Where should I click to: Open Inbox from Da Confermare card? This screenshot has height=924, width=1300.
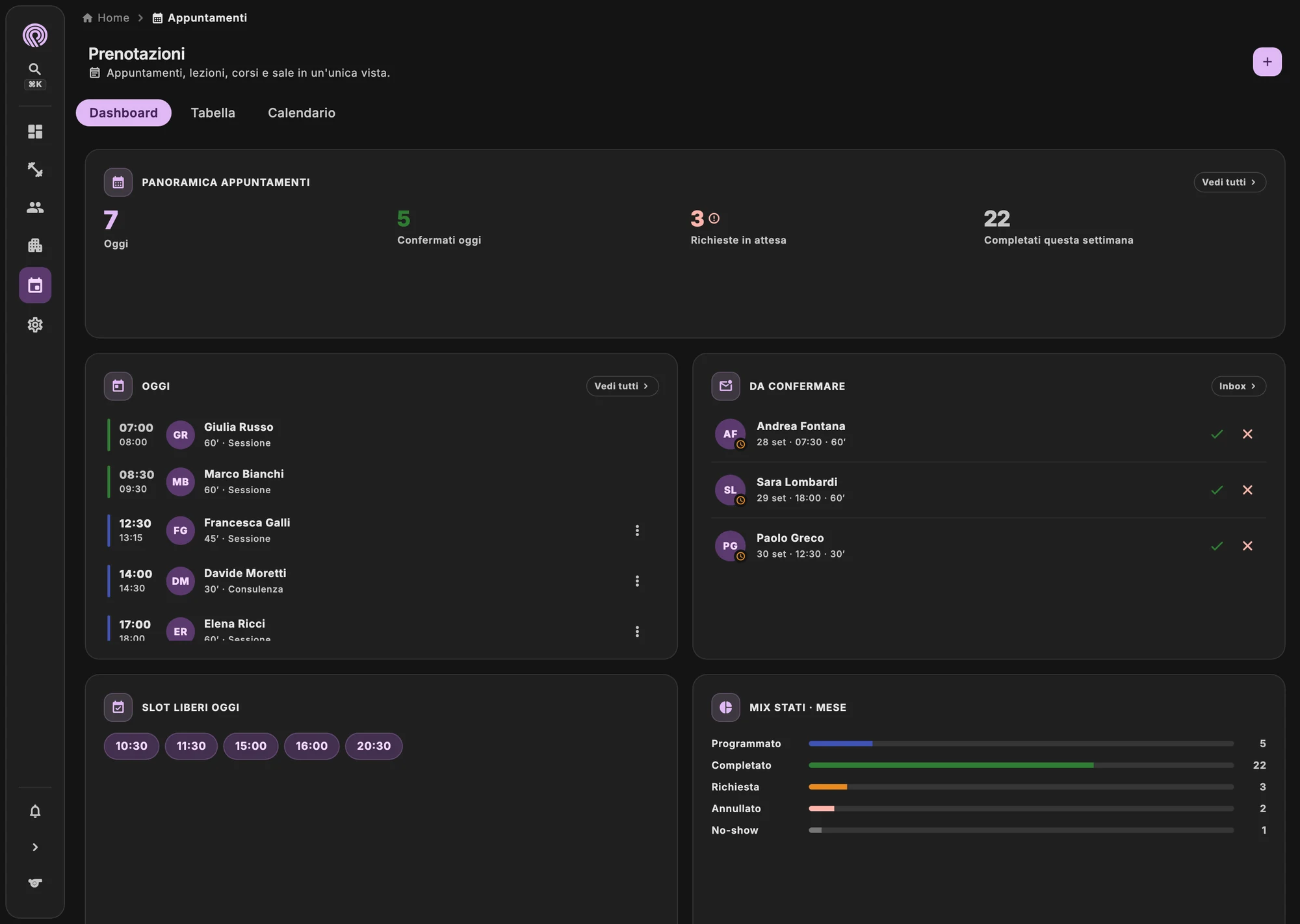(x=1238, y=387)
